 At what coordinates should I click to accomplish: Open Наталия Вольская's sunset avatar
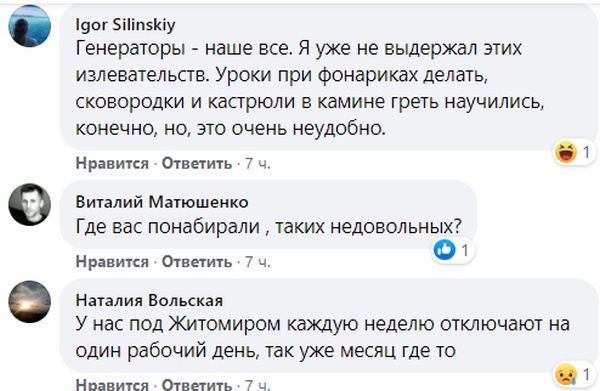pyautogui.click(x=29, y=301)
